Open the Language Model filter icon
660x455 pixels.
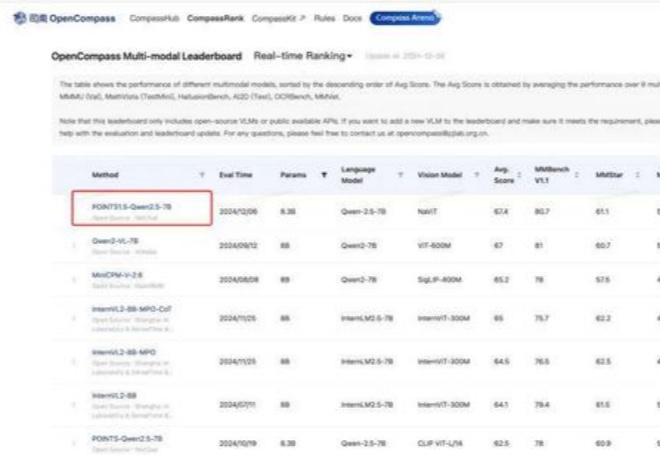[400, 175]
